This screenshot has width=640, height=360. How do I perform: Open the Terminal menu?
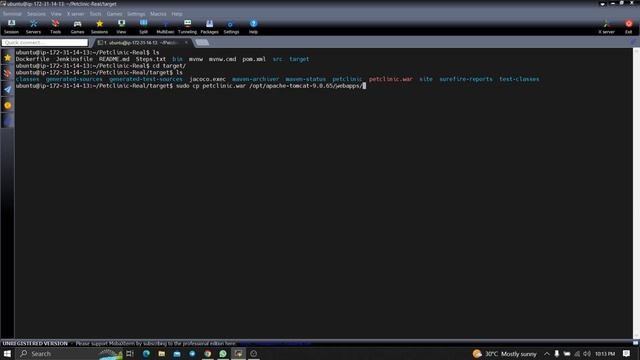click(12, 14)
